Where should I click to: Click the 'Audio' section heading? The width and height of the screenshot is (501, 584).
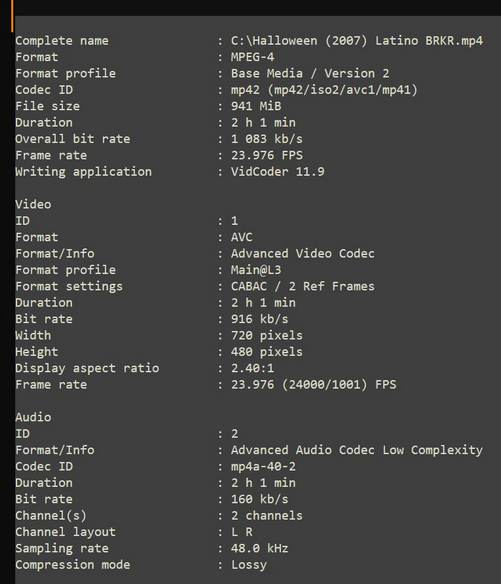click(33, 417)
